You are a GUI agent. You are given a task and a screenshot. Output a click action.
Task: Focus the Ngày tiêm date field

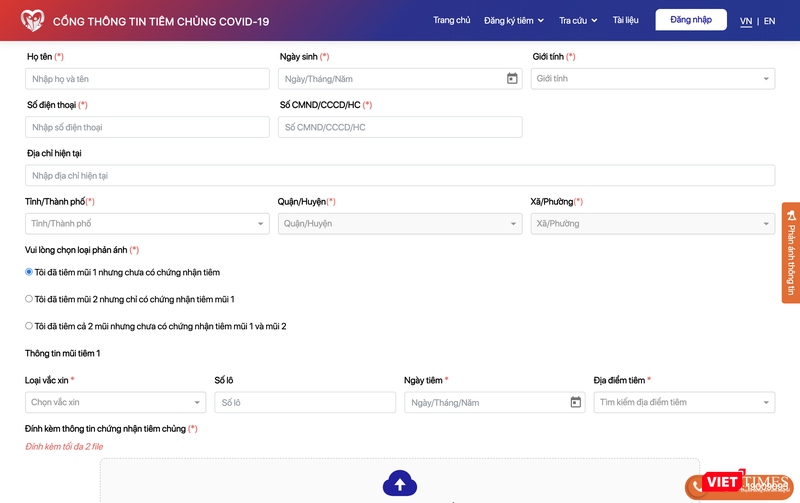(x=494, y=402)
